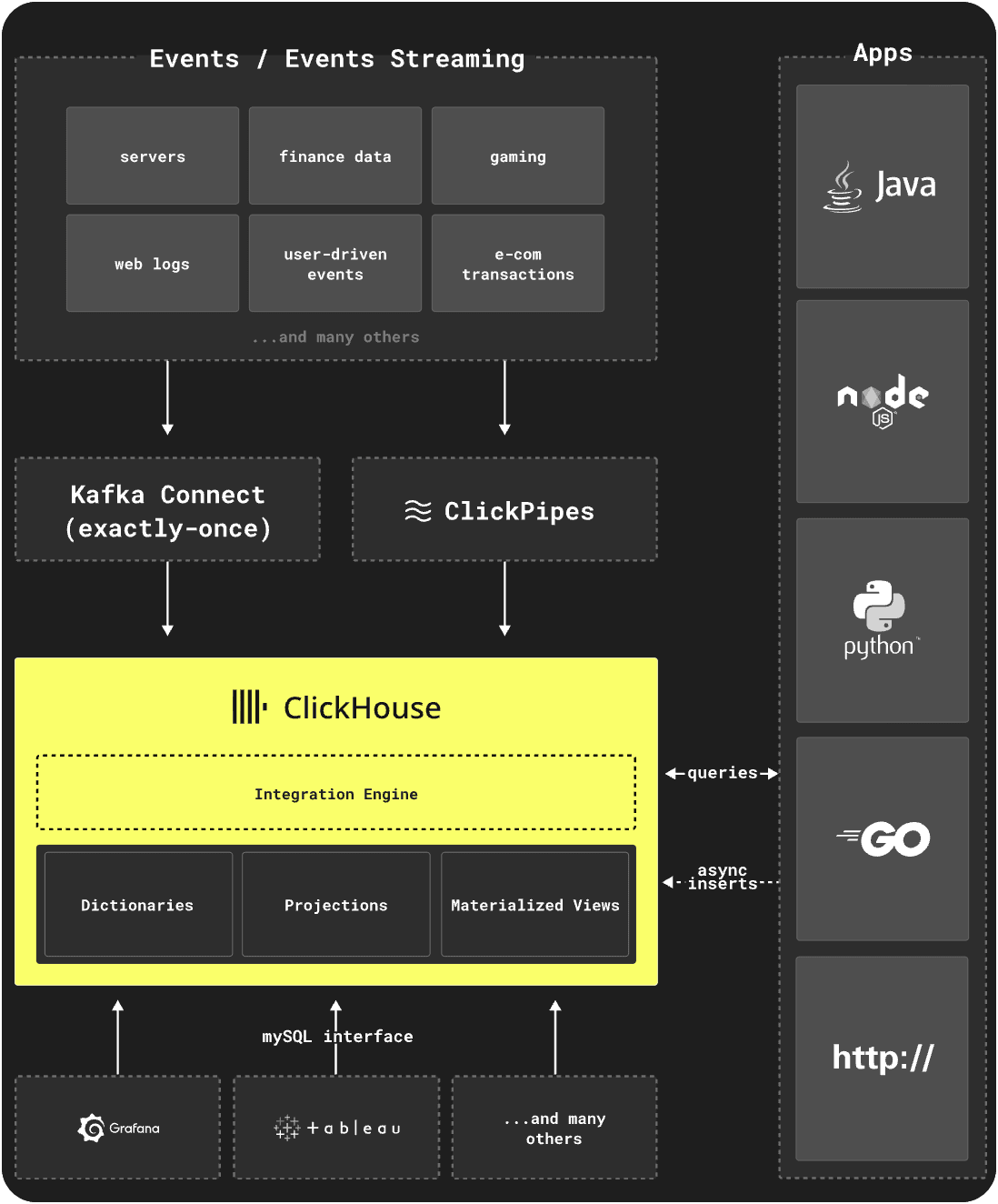Select the web logs event box
Screen dimensions: 998x1204
[x=153, y=263]
